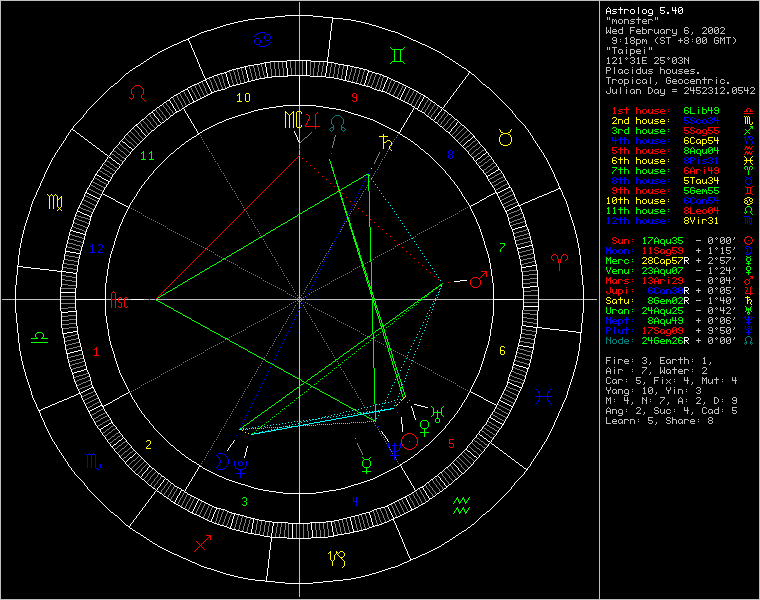The image size is (760, 600).
Task: Click the location name "Taipei"
Action: (629, 51)
